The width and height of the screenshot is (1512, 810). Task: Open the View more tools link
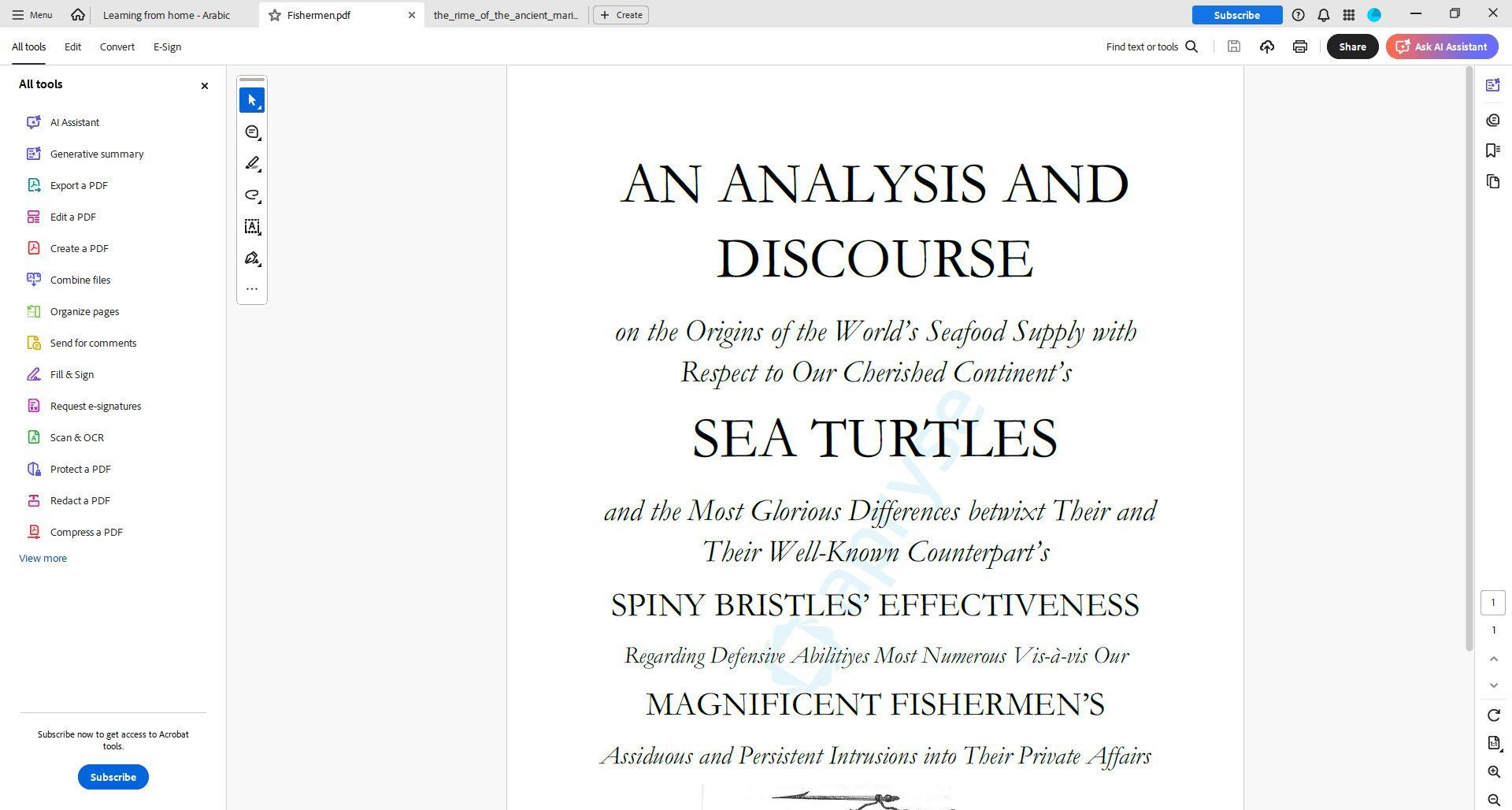(43, 558)
